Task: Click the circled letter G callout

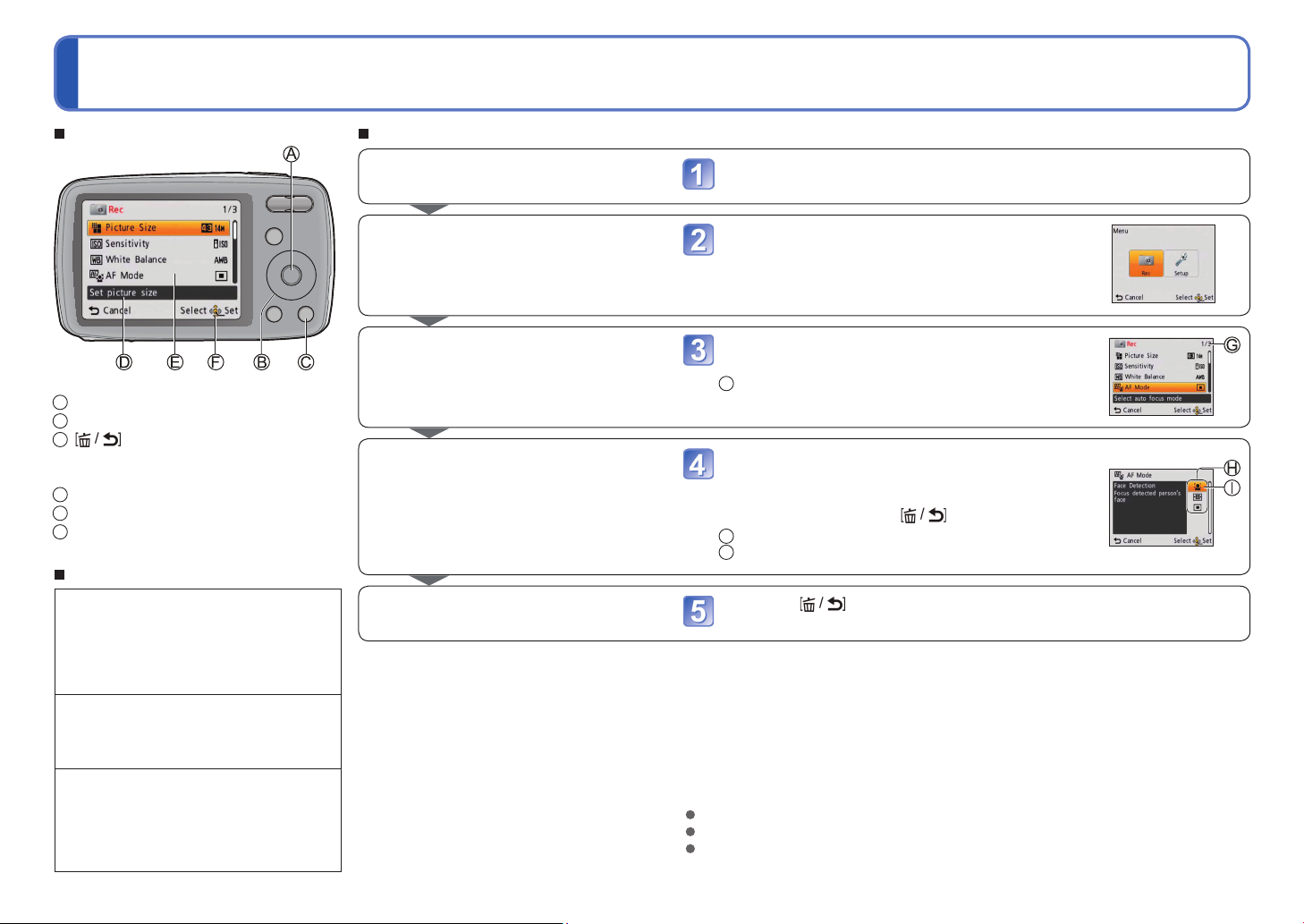Action: [1232, 344]
